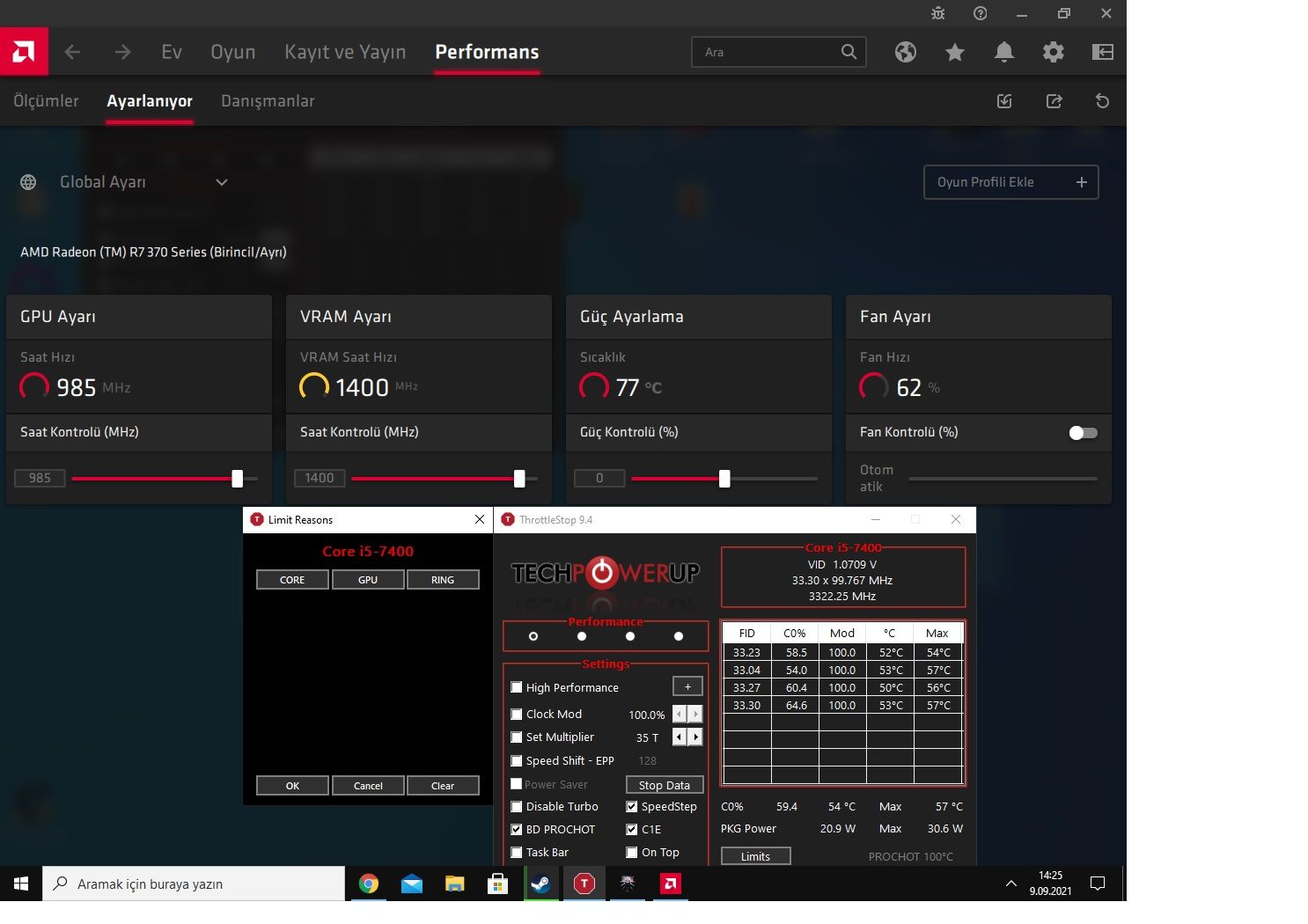Open the bug report tool in Radeon Software

[x=937, y=13]
